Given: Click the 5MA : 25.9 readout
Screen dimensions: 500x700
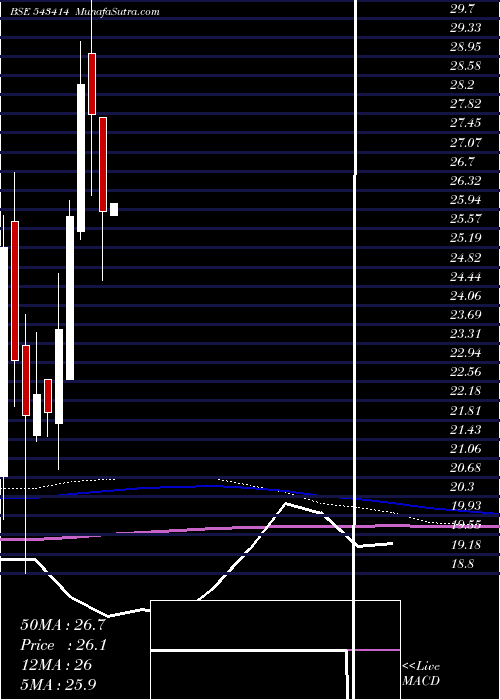Looking at the screenshot, I should click(58, 684).
